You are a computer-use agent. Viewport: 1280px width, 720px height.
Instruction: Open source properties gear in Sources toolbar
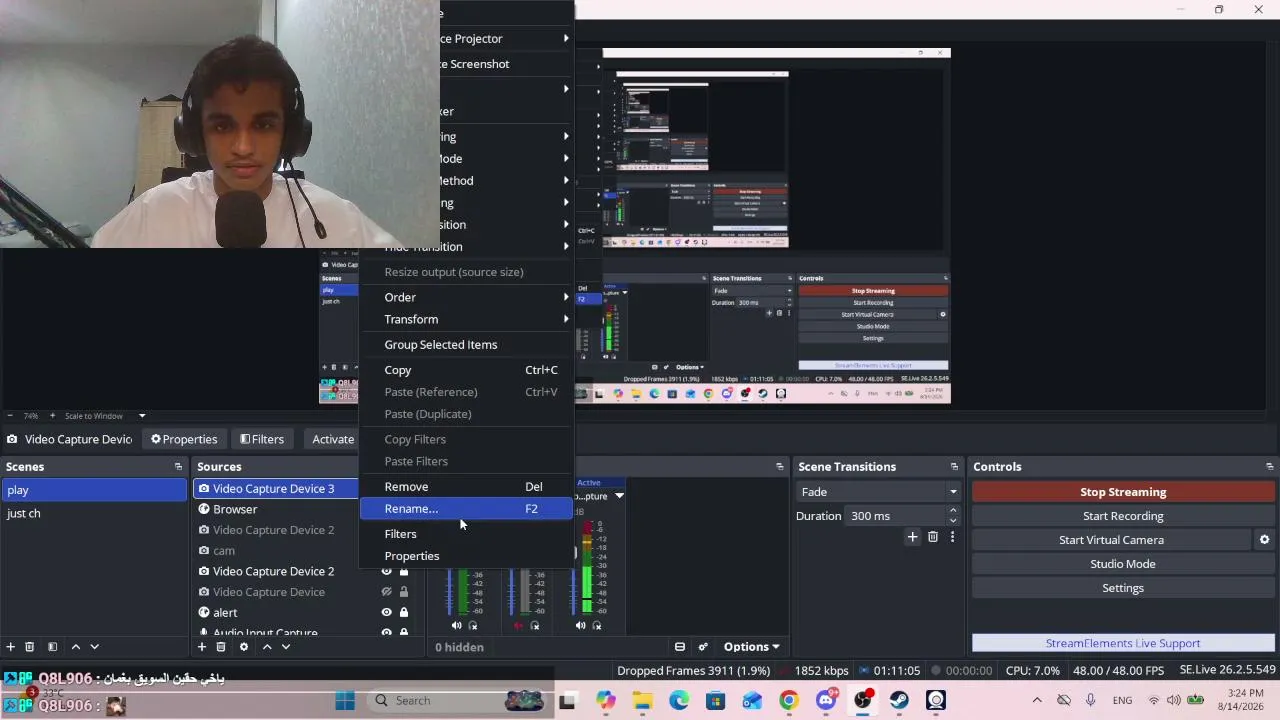pos(243,647)
